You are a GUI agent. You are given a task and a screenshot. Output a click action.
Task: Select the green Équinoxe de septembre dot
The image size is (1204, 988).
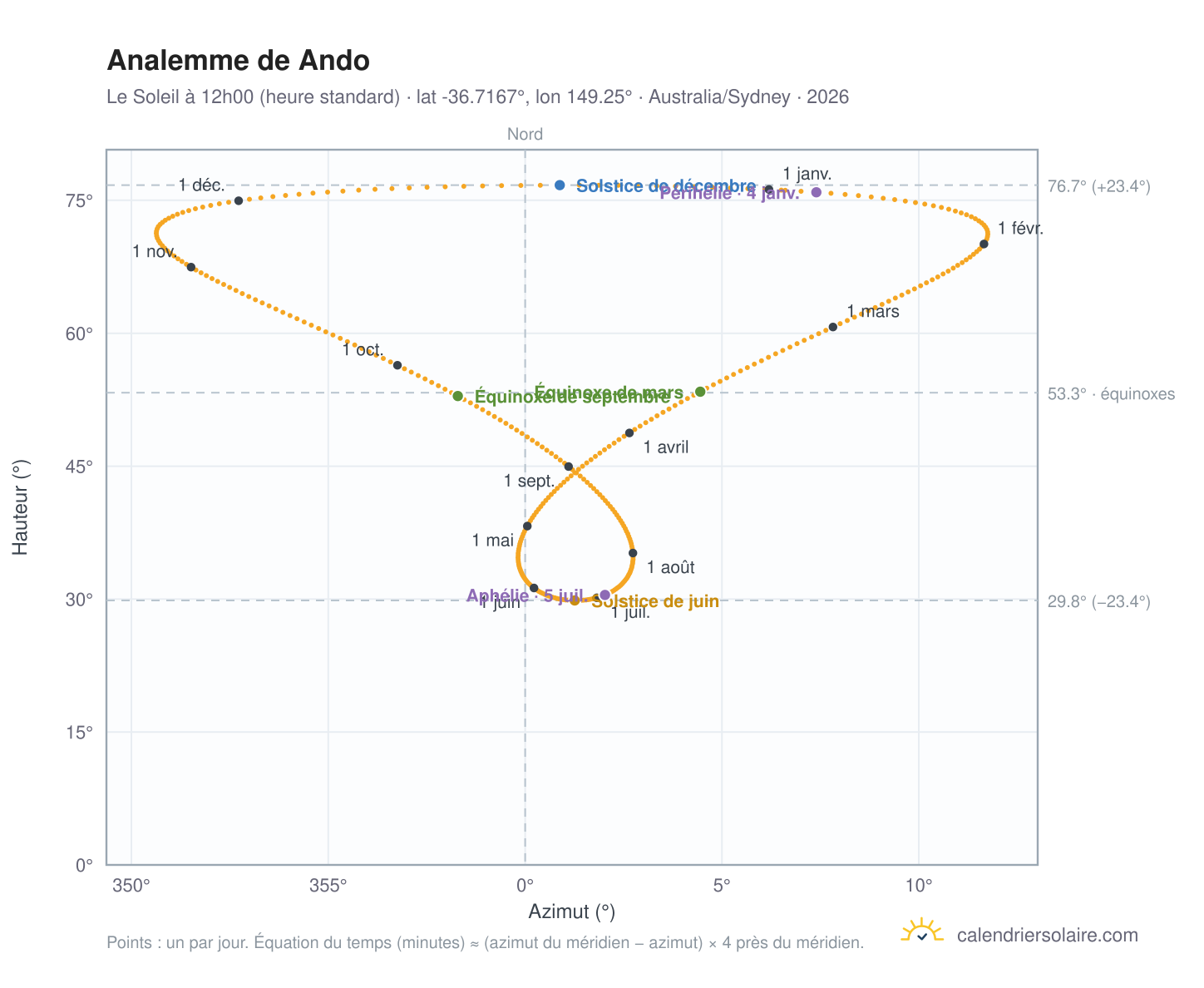click(457, 396)
